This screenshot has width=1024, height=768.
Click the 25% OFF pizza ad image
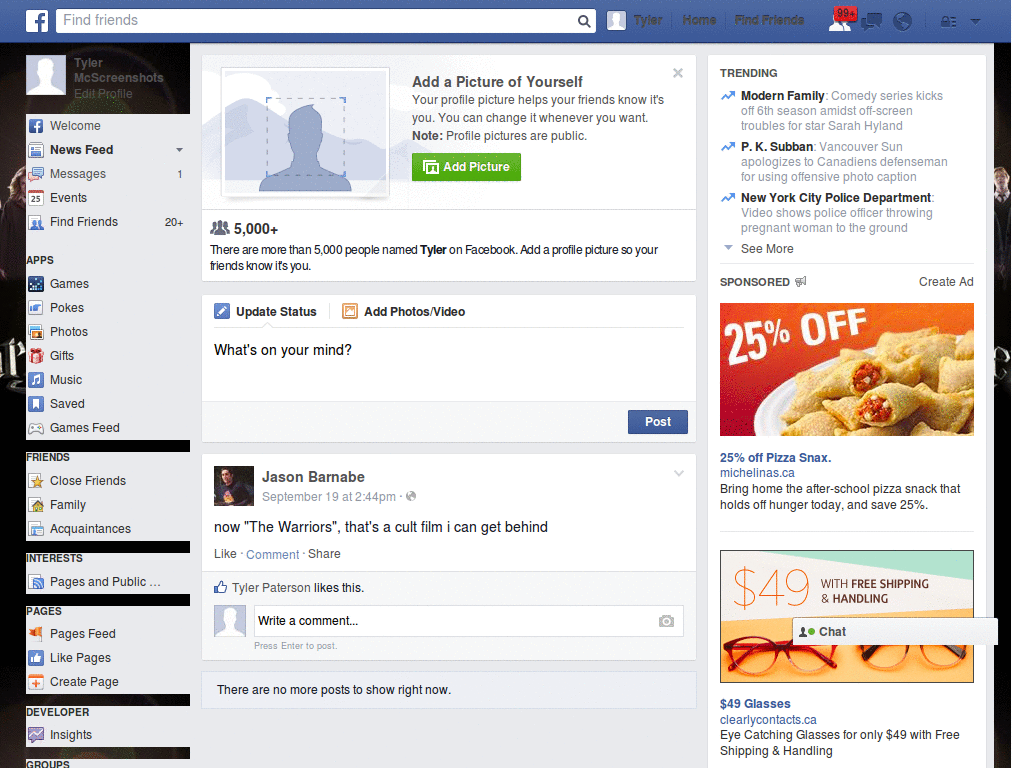click(846, 370)
